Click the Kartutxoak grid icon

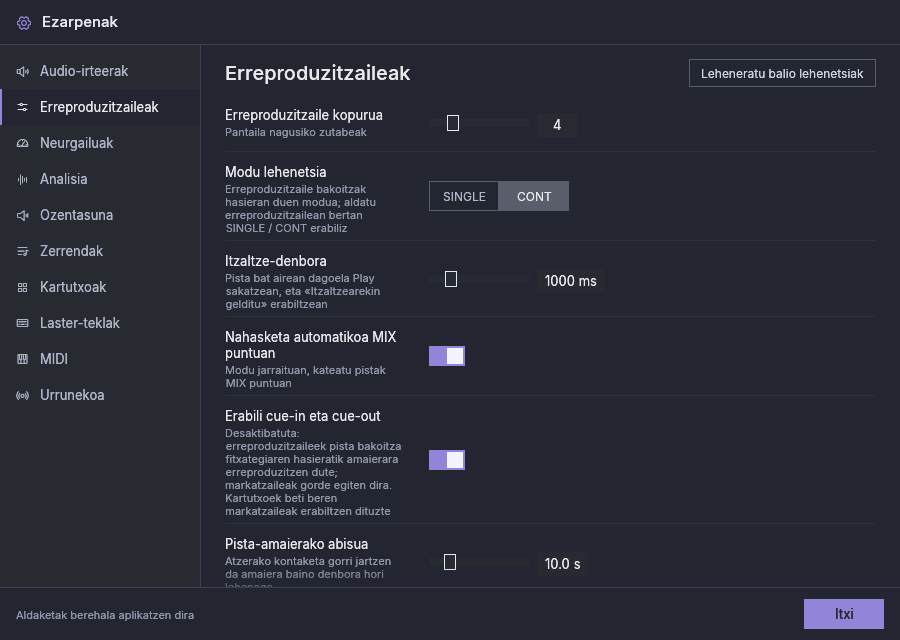(22, 287)
